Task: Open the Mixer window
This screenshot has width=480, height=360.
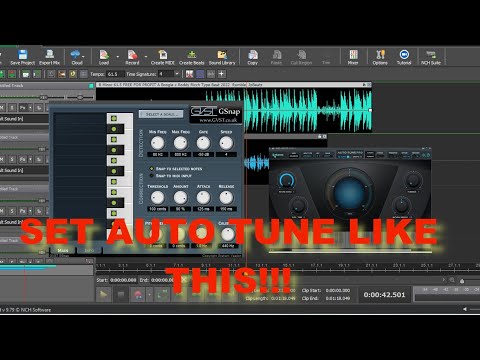Action: [353, 57]
